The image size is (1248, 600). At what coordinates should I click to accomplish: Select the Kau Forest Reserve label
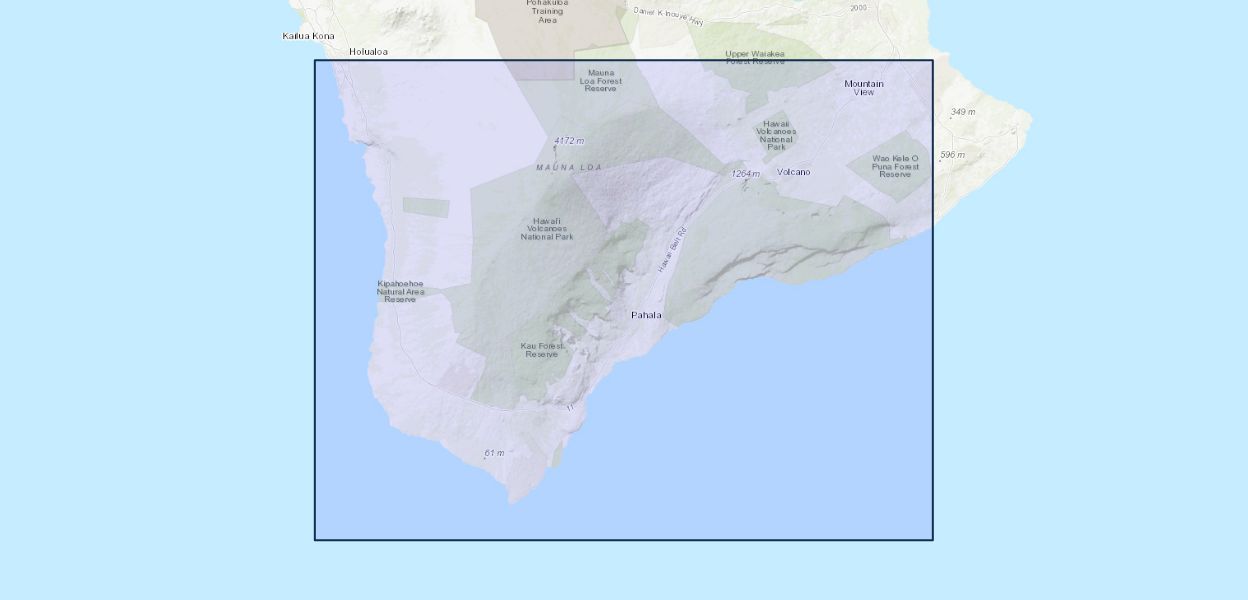point(542,350)
